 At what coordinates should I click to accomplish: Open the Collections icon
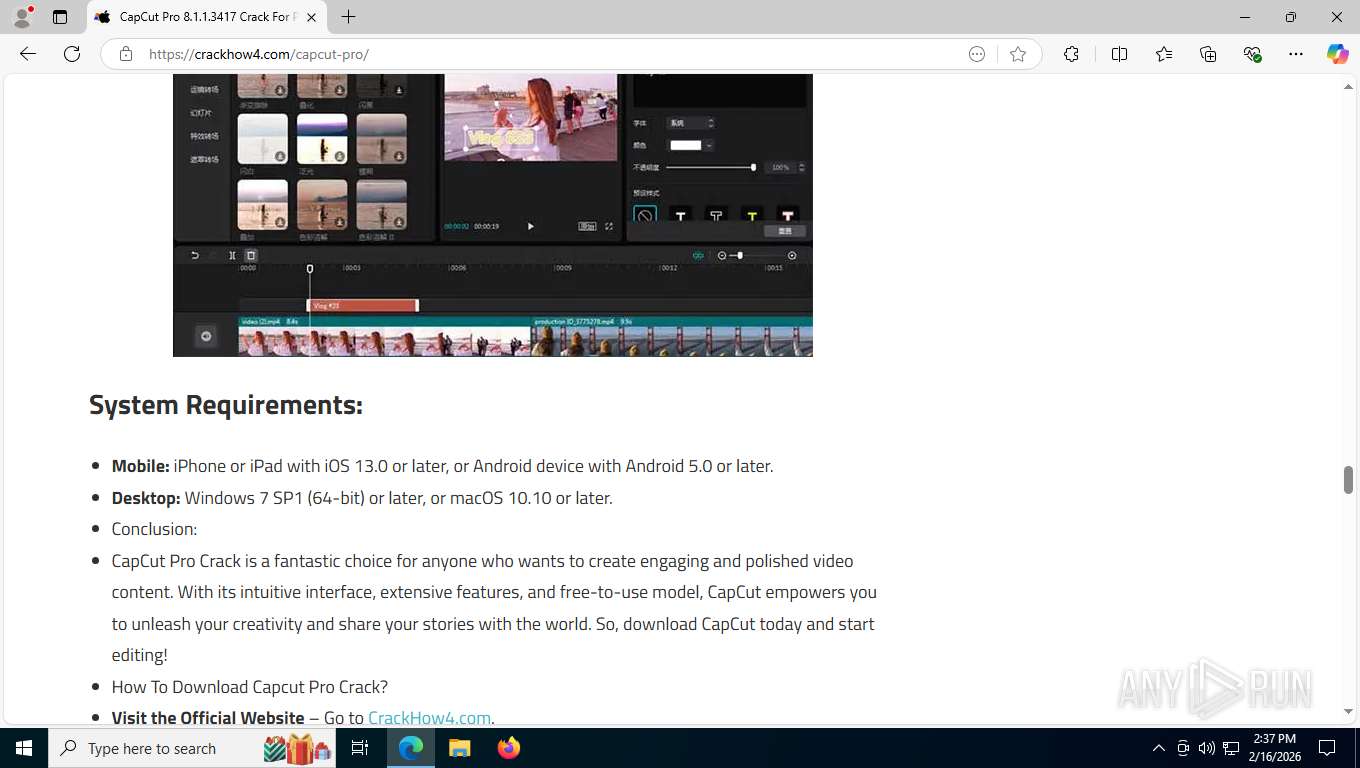1208,54
